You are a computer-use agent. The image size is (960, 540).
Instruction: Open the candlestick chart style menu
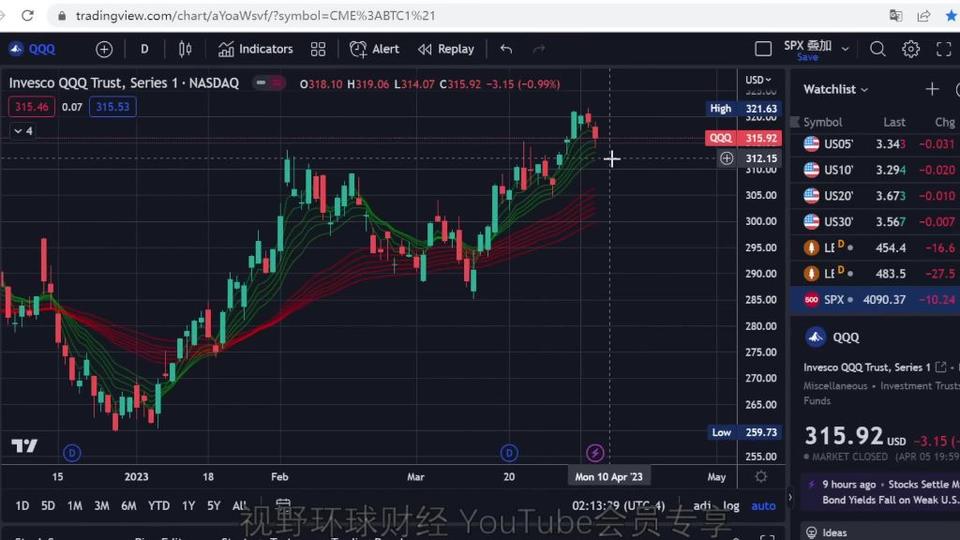pyautogui.click(x=185, y=49)
